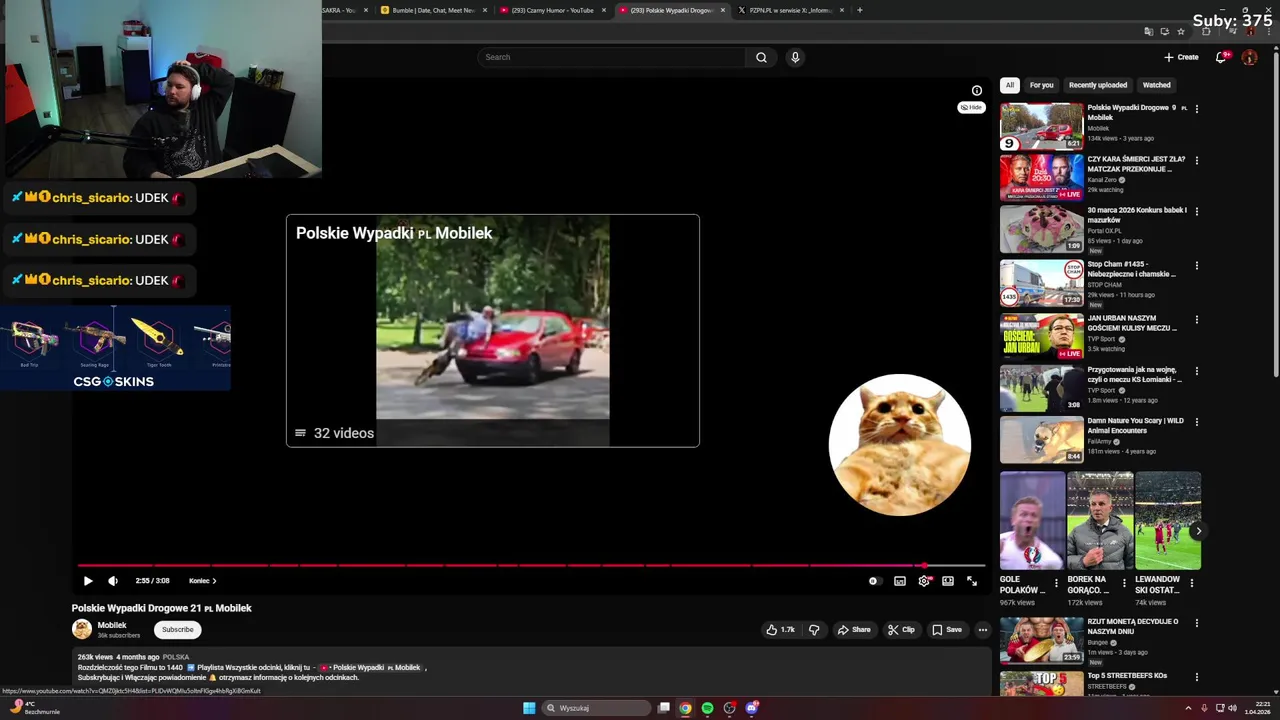Toggle subtitles/closed captions button
The width and height of the screenshot is (1280, 720).
(900, 581)
